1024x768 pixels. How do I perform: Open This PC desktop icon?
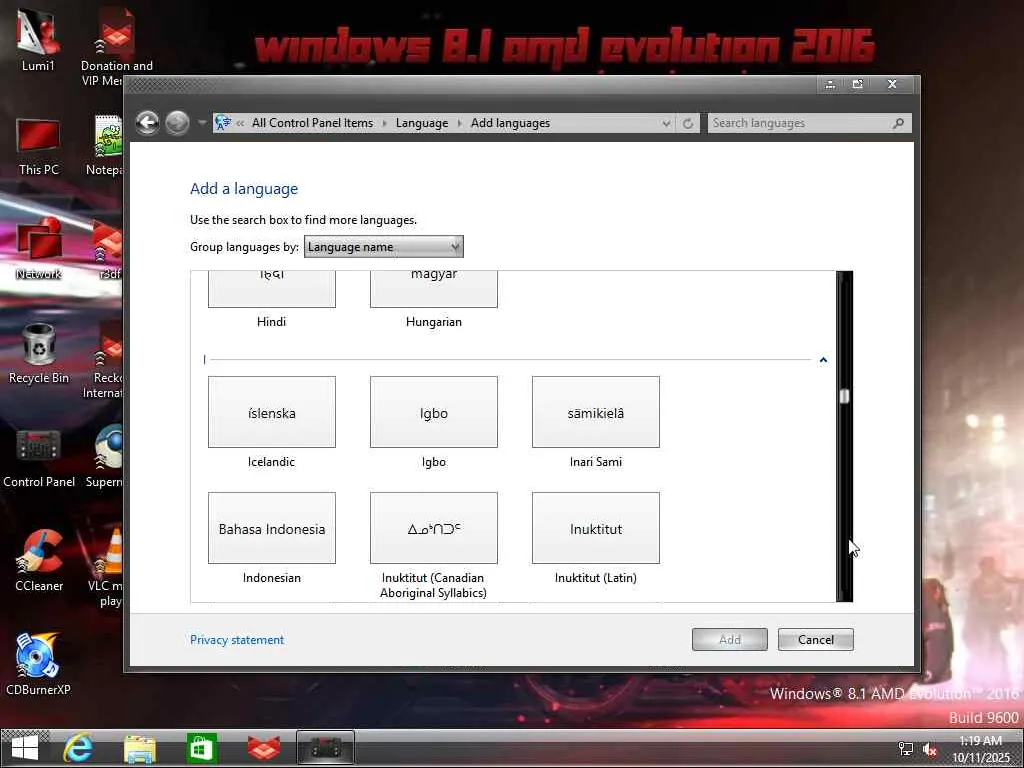(x=38, y=147)
